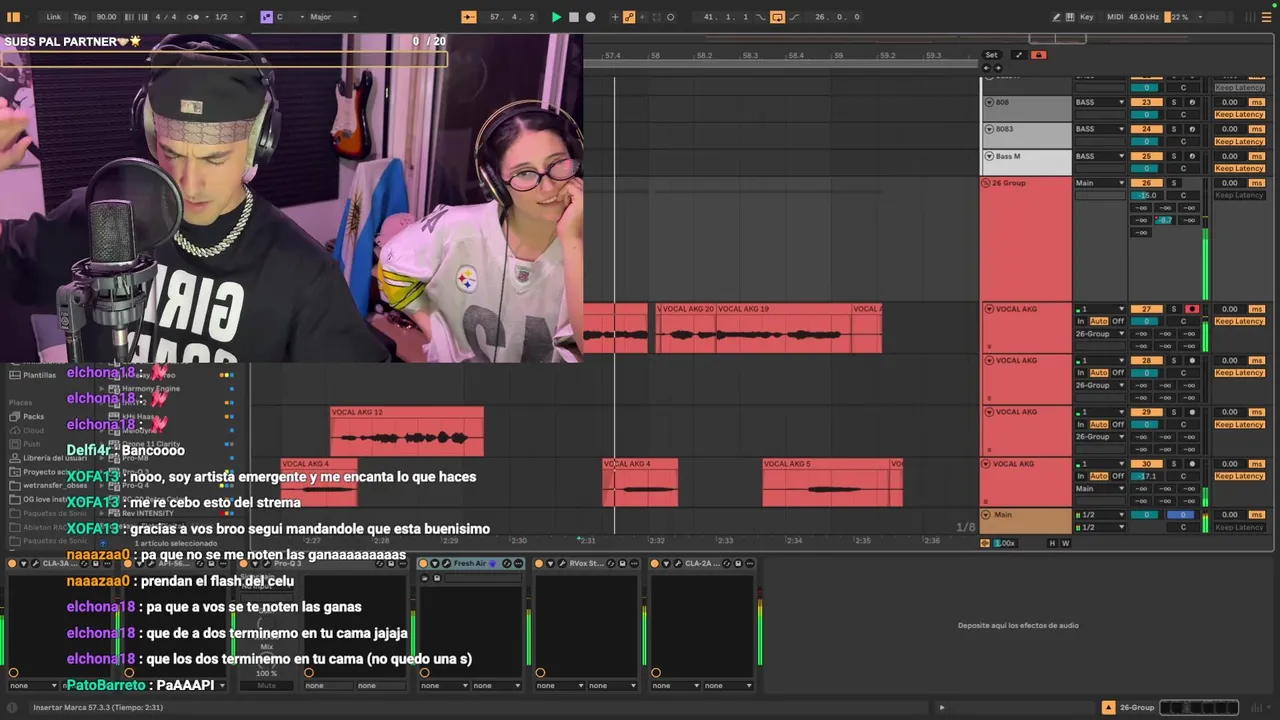Viewport: 1280px width, 720px height.
Task: Start playback with the green play button
Action: coord(556,17)
